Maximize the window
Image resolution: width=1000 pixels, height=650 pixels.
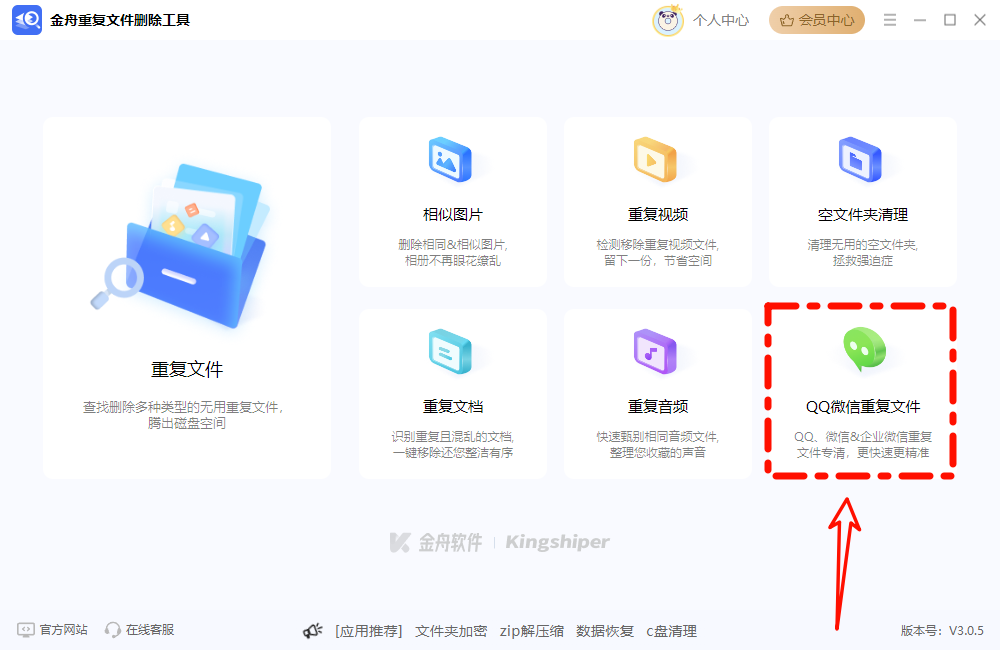click(950, 20)
